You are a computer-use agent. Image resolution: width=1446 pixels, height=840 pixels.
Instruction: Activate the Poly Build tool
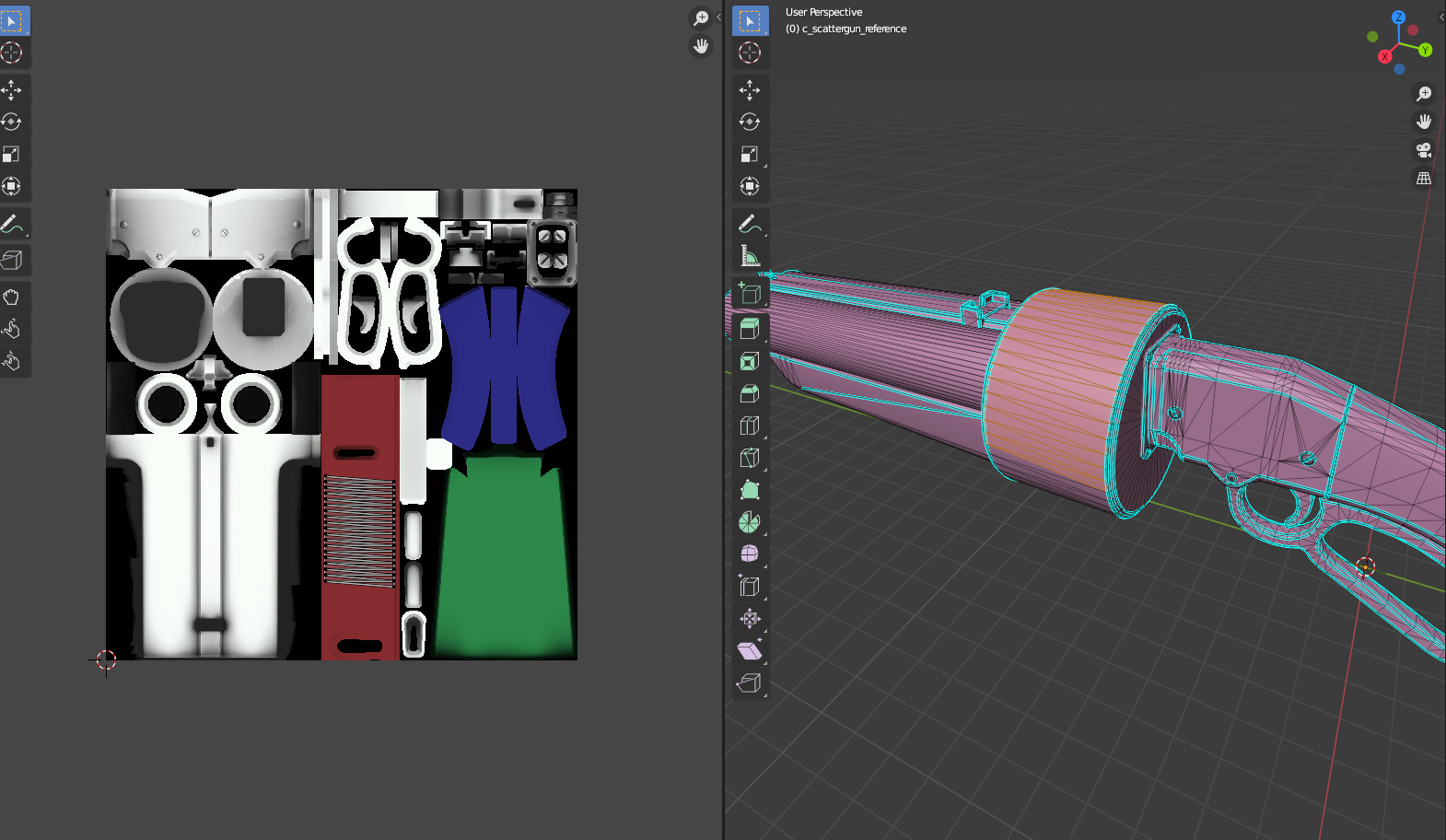tap(750, 490)
